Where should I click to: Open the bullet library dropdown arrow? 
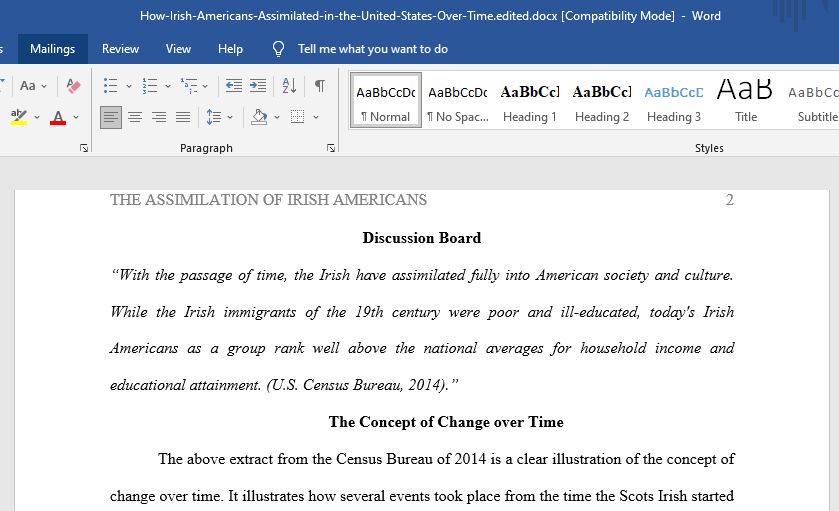[129, 86]
